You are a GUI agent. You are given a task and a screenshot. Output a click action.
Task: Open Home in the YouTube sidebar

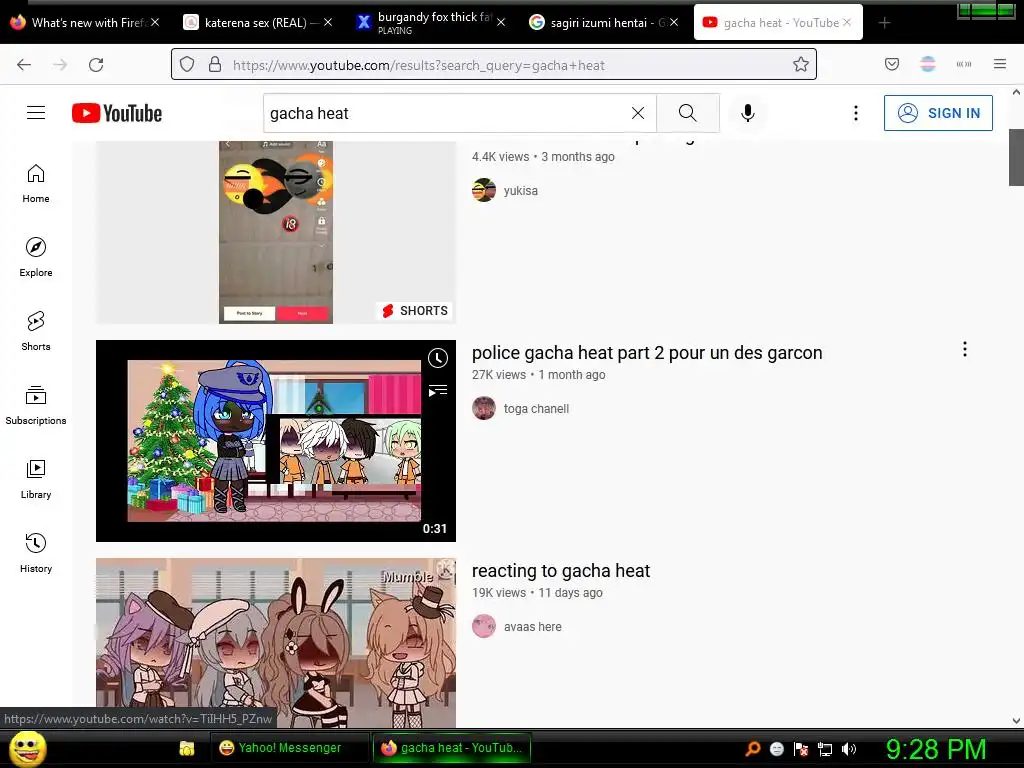click(36, 184)
